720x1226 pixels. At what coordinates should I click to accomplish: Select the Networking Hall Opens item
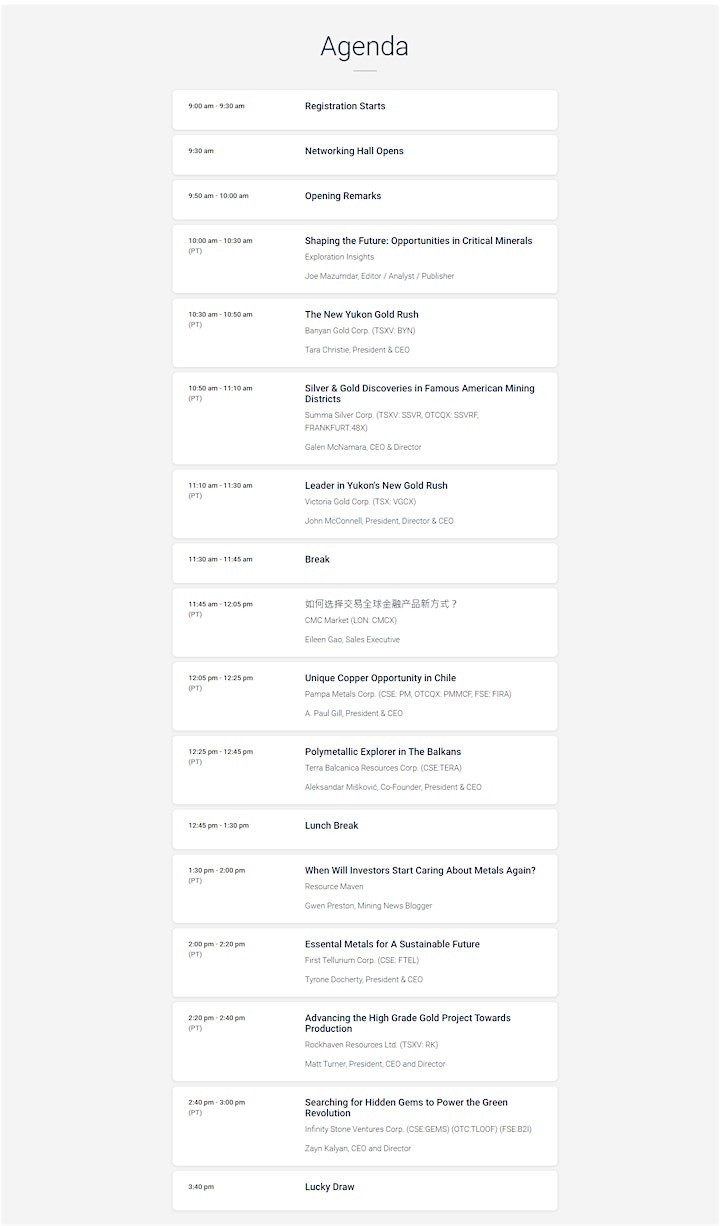pos(364,154)
